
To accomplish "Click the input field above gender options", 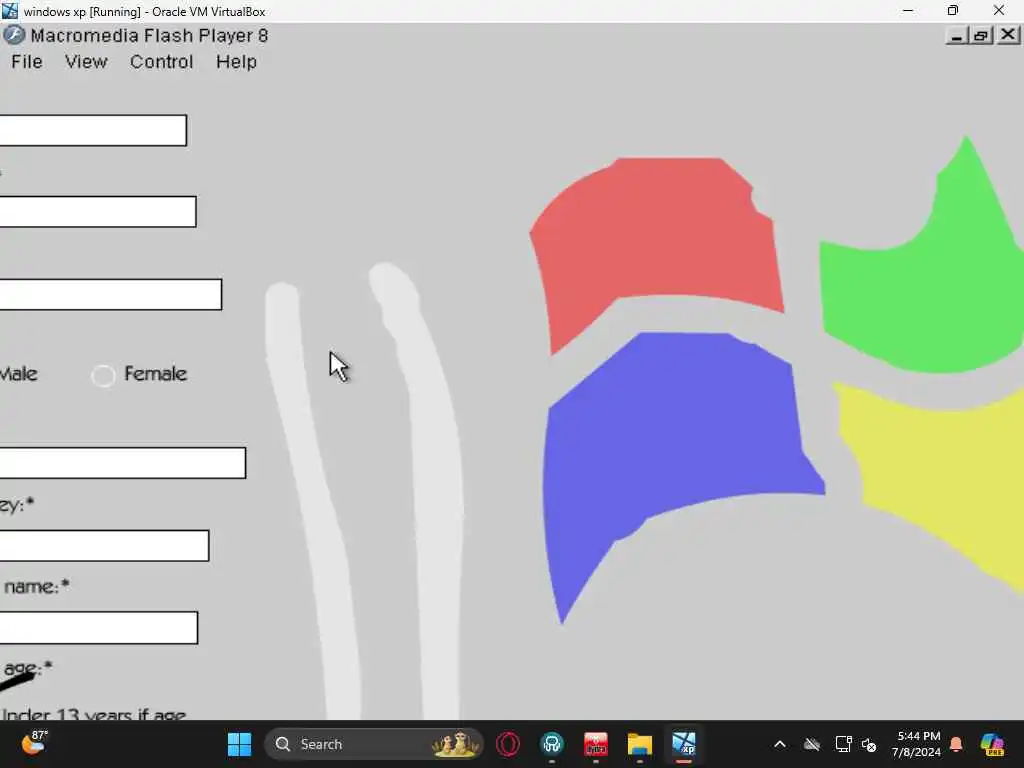I will coord(110,295).
